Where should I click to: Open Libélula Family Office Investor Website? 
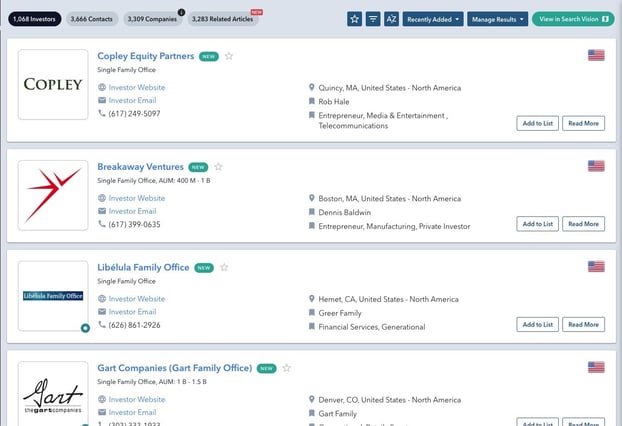coord(137,299)
